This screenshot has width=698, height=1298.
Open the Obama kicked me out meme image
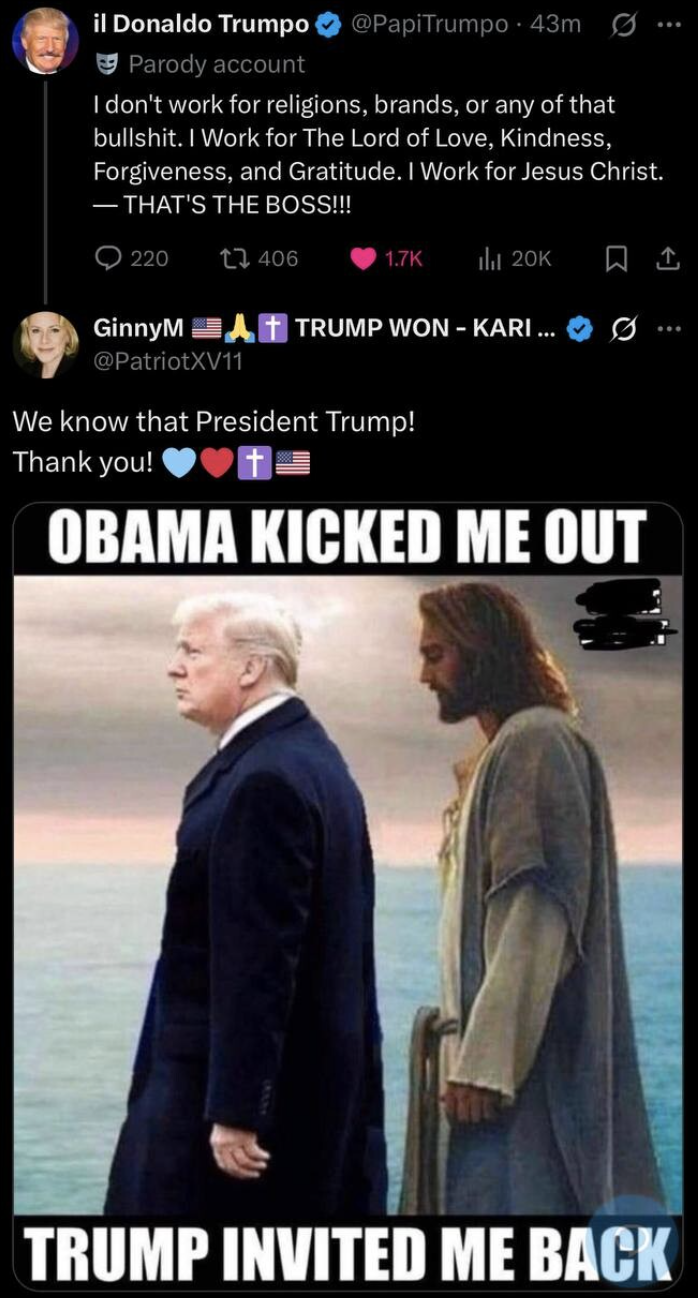(348, 896)
